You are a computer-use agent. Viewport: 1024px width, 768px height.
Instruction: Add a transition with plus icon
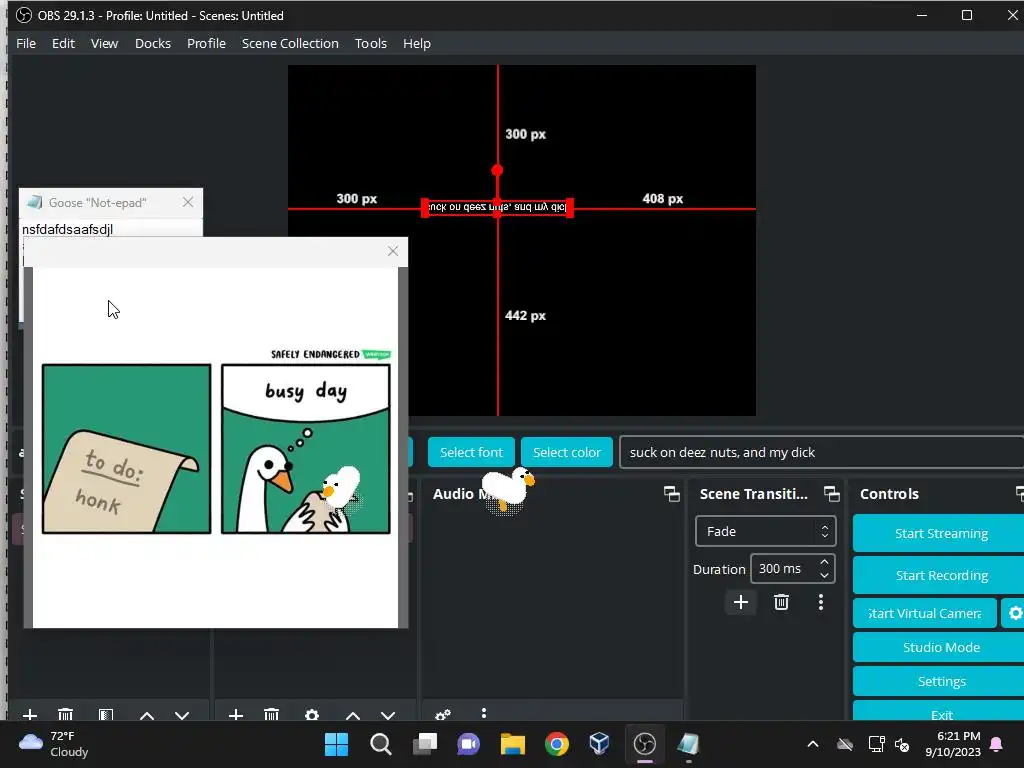tap(741, 602)
